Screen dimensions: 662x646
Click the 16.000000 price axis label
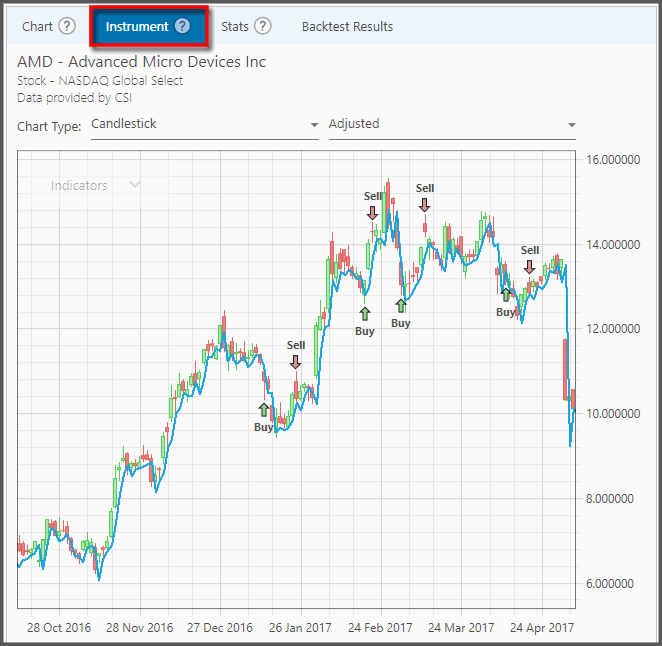pos(613,160)
